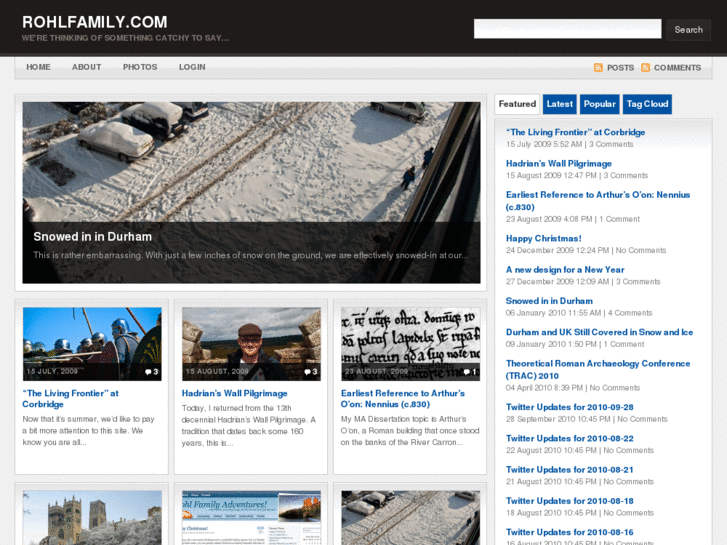Viewport: 727px width, 545px height.
Task: Click the text "24 December 2009 12:24 PM | No Comments"
Action: click(x=586, y=250)
